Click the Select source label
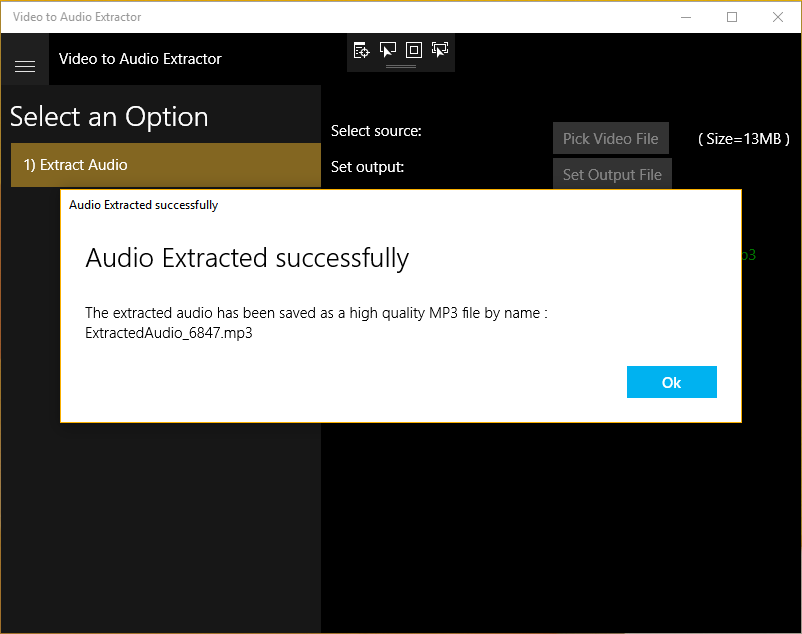802x634 pixels. coord(376,131)
